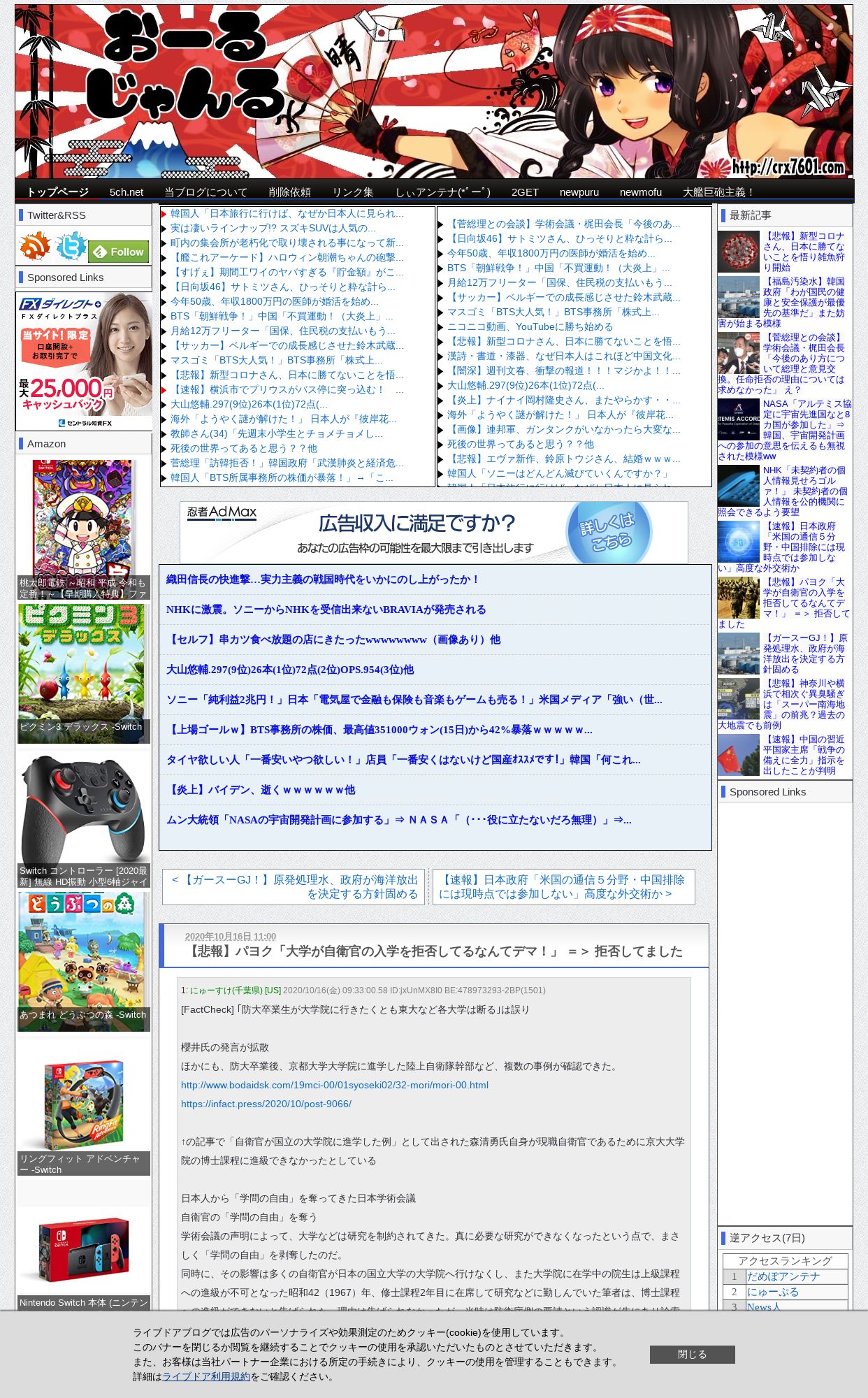Image resolution: width=868 pixels, height=1398 pixels.
Task: Open 【菅総理との会談】 sidebar article thumbnail
Action: pos(739,353)
